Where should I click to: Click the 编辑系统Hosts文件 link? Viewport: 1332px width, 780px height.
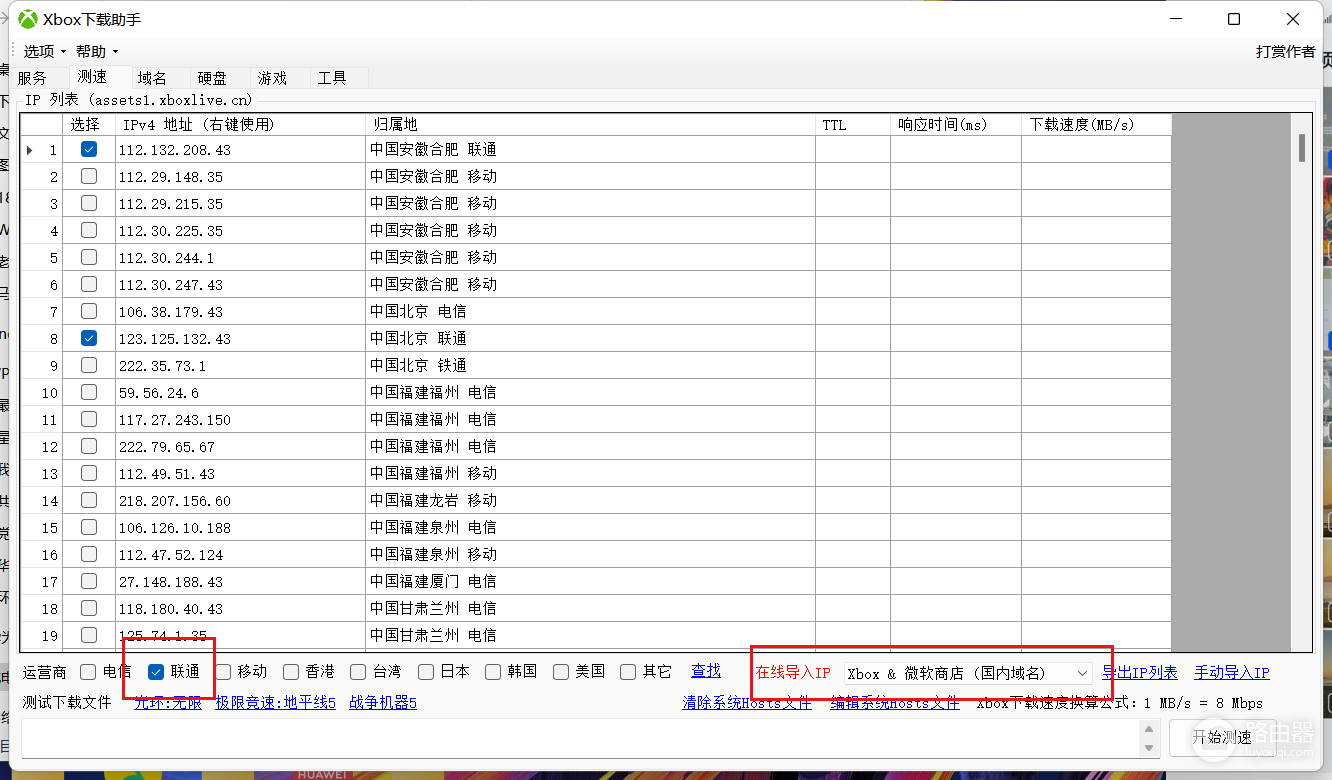895,703
